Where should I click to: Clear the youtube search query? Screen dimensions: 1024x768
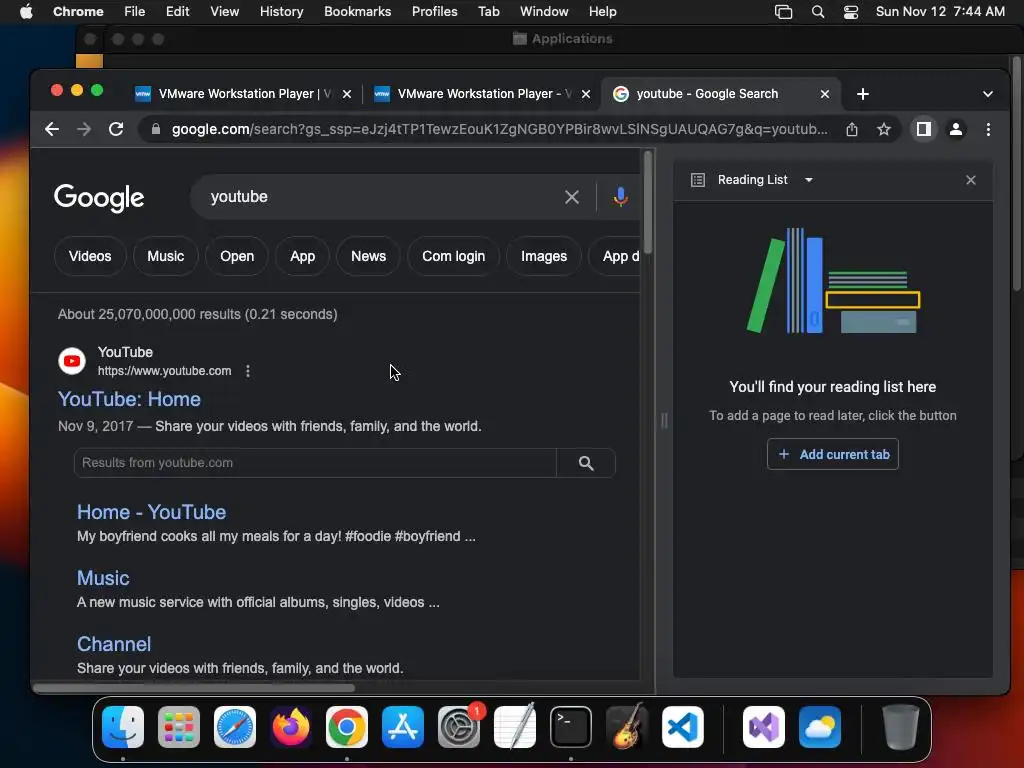click(571, 197)
